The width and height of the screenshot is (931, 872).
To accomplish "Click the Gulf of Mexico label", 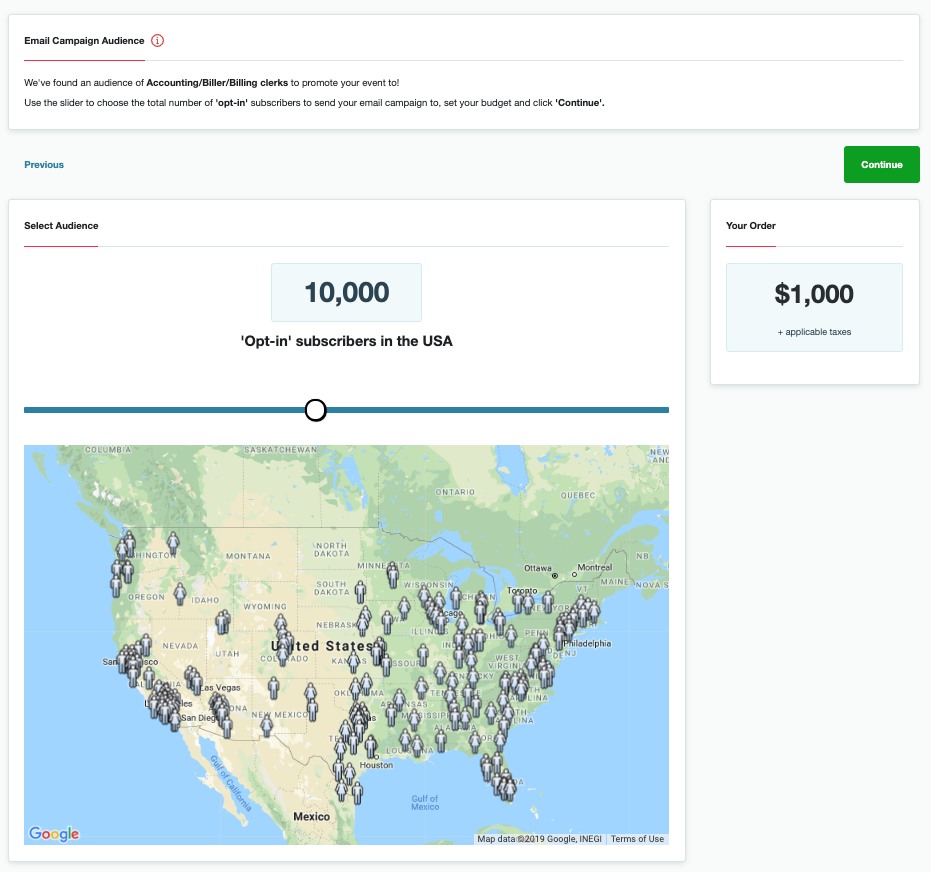I will pos(425,803).
